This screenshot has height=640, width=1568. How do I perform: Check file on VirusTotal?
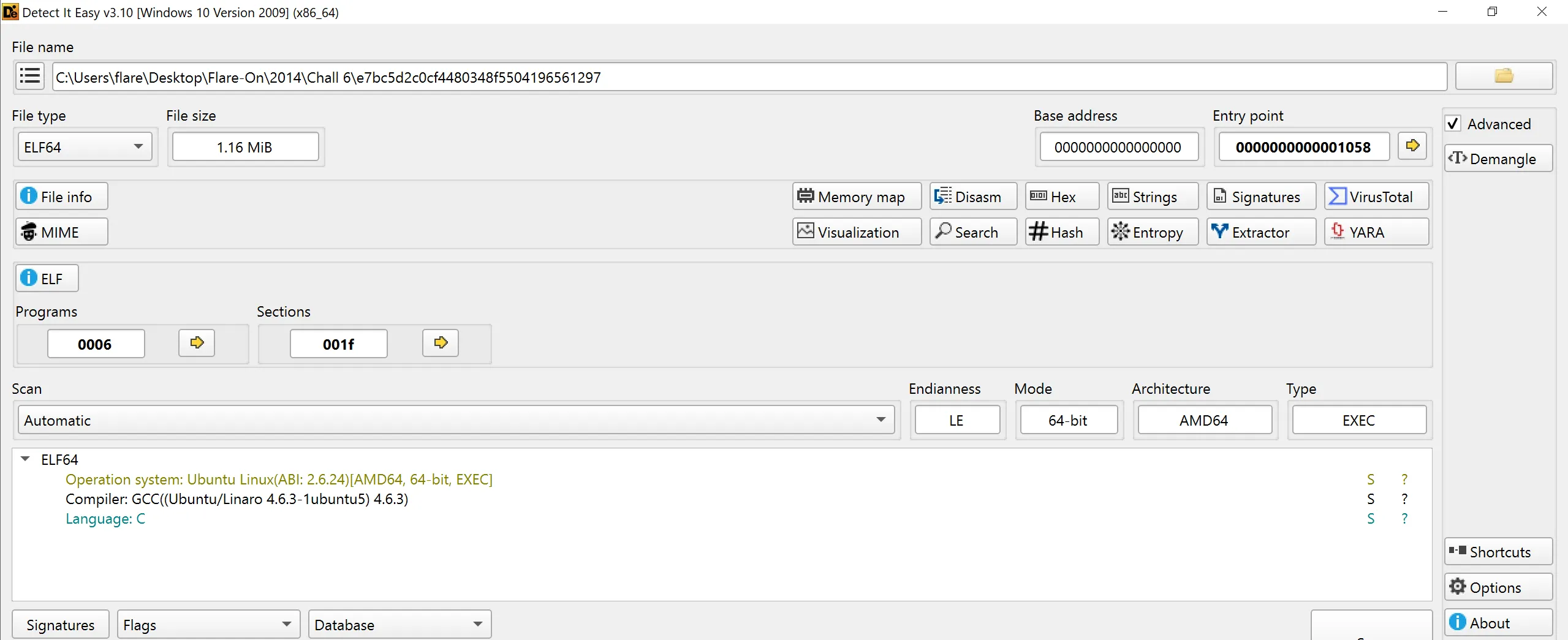coord(1376,197)
